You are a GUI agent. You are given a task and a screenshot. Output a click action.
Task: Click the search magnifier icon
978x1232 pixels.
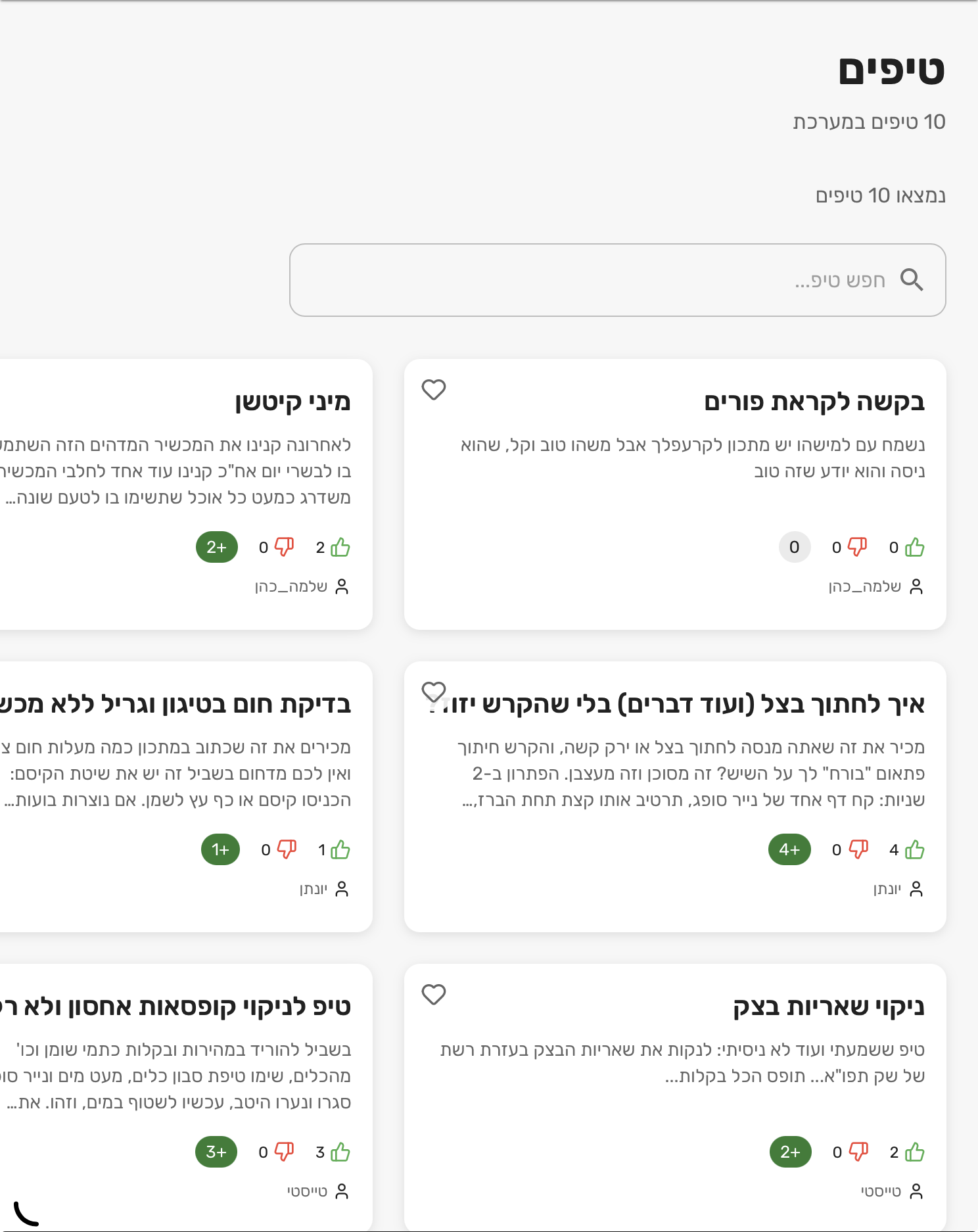[x=912, y=280]
